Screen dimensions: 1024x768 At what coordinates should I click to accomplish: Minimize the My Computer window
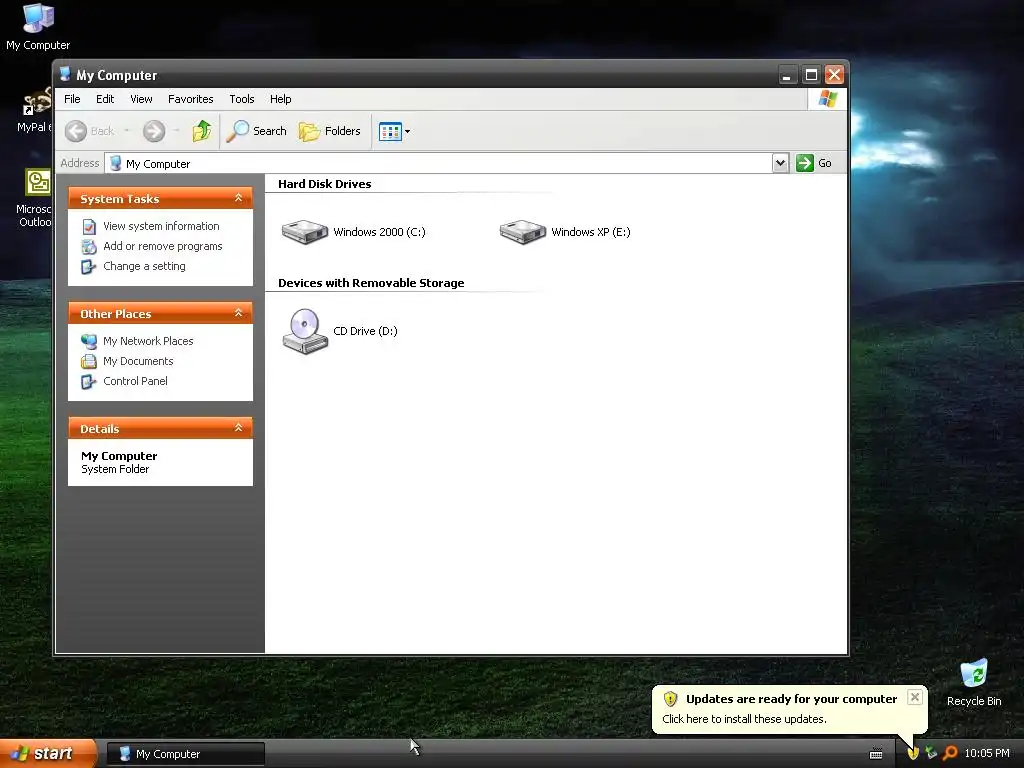[x=788, y=74]
